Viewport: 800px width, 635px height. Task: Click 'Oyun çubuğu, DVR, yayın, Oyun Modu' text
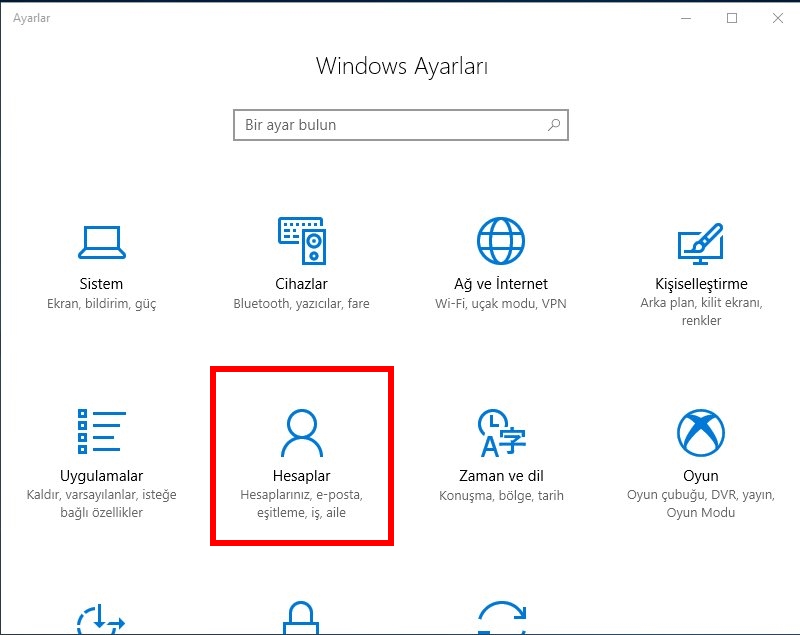point(701,504)
